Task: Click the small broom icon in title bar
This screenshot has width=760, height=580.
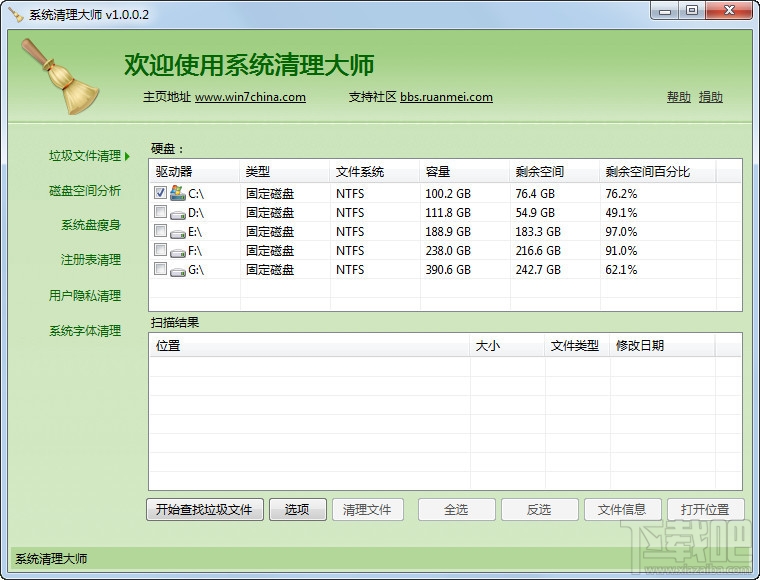Action: [16, 14]
